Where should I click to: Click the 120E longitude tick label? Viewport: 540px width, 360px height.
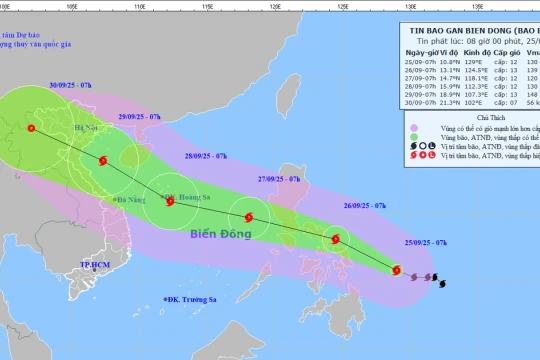[275, 7]
